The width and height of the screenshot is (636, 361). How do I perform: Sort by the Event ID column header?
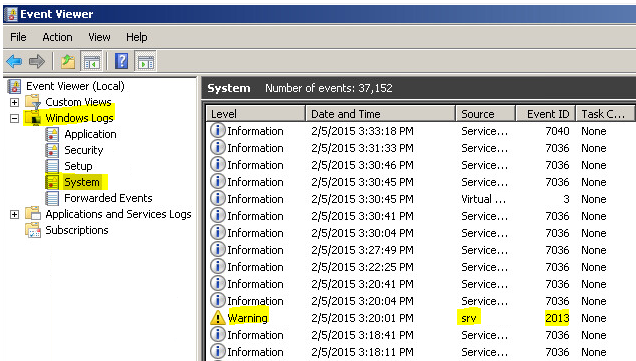546,114
